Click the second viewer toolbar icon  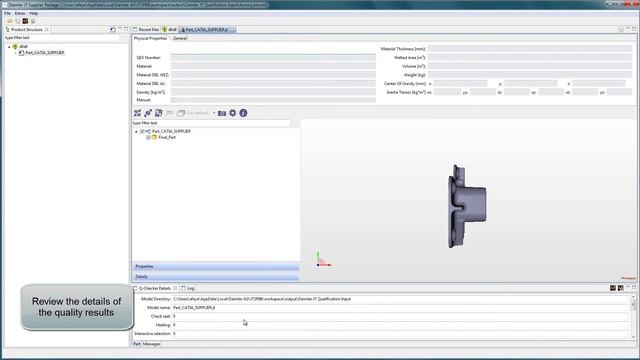coord(148,113)
